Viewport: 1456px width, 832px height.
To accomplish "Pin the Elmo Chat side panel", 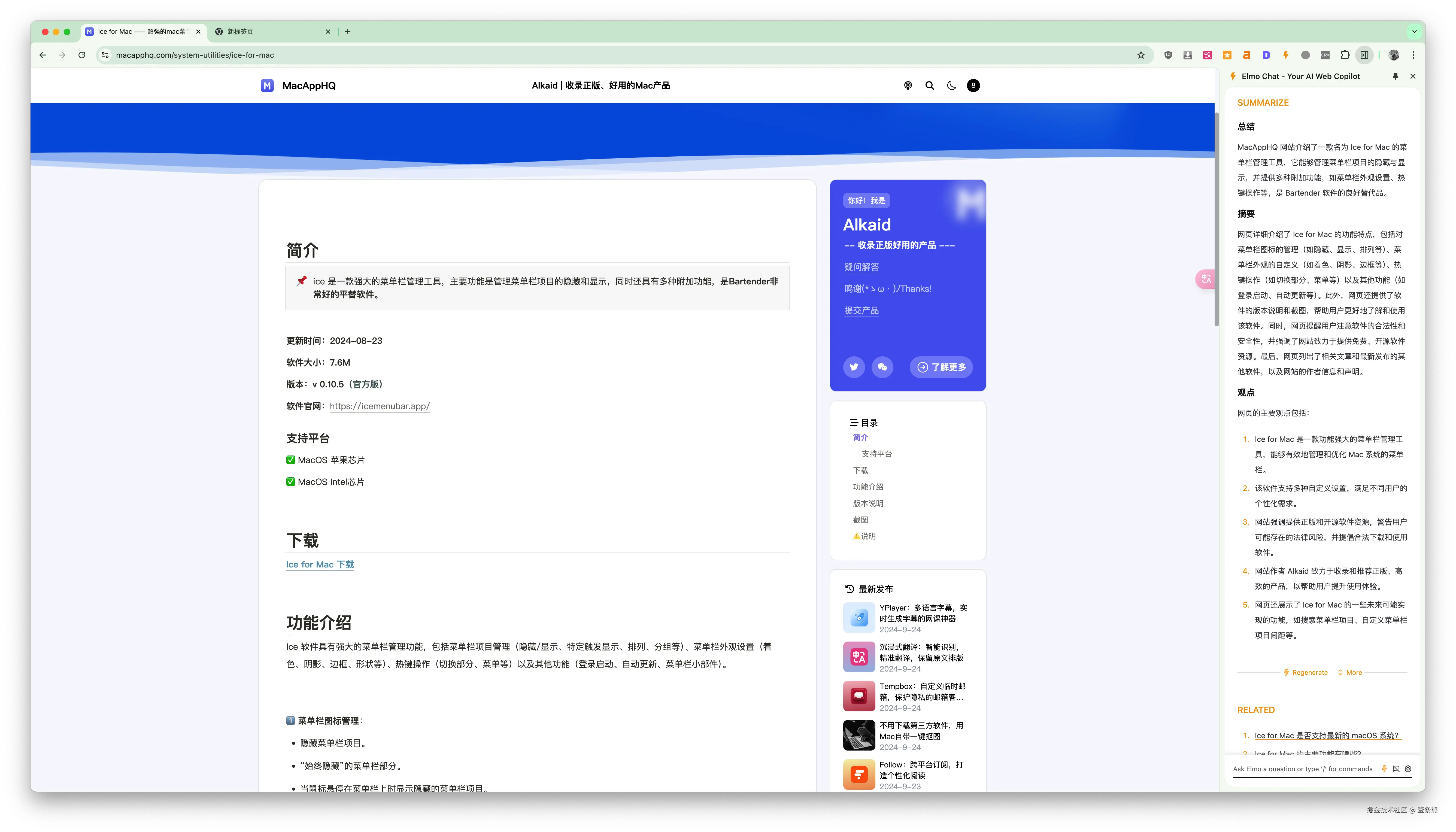I will click(1396, 76).
